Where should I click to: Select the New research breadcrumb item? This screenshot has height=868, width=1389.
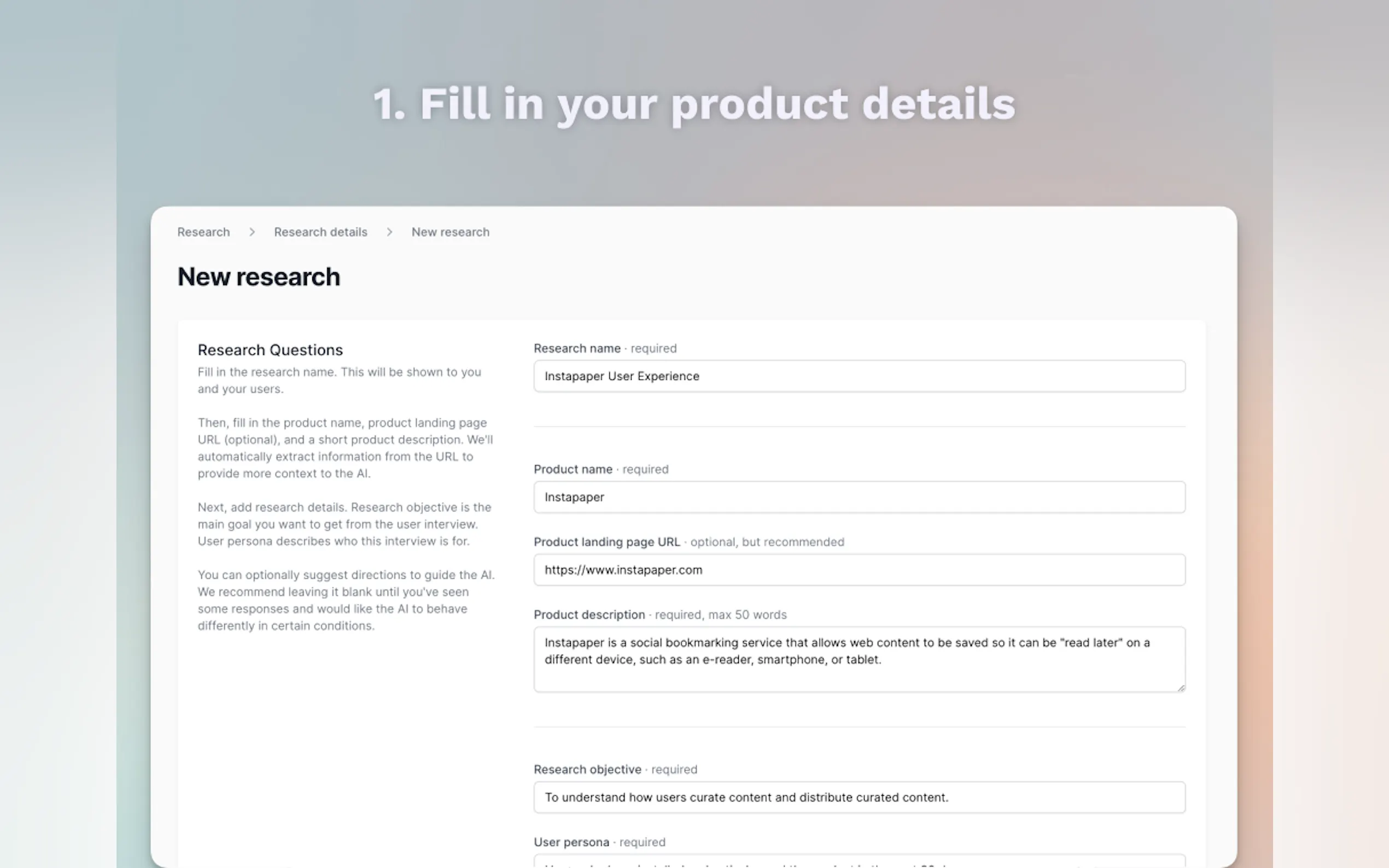450,232
